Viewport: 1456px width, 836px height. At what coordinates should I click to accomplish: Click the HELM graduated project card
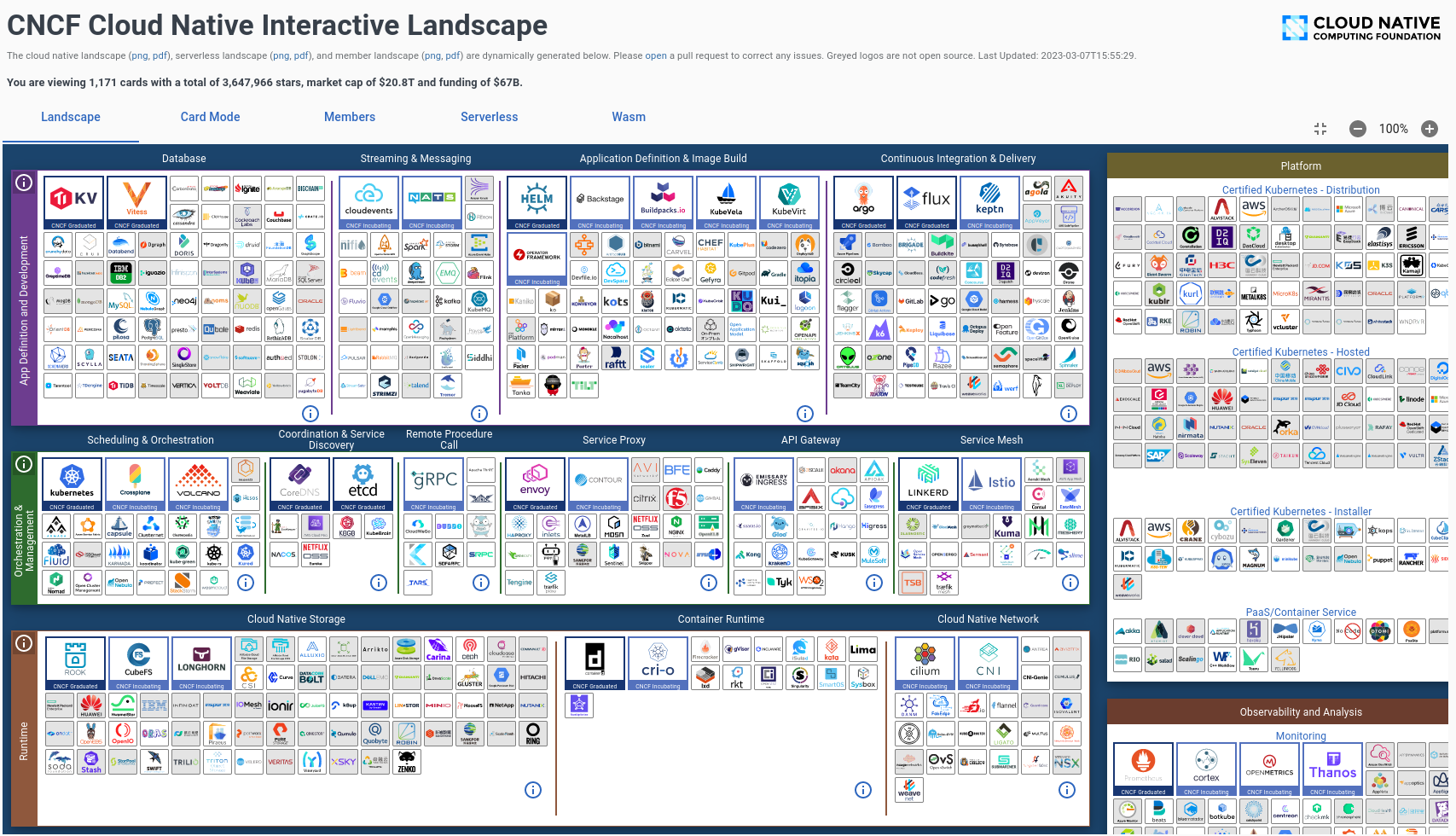click(x=537, y=203)
